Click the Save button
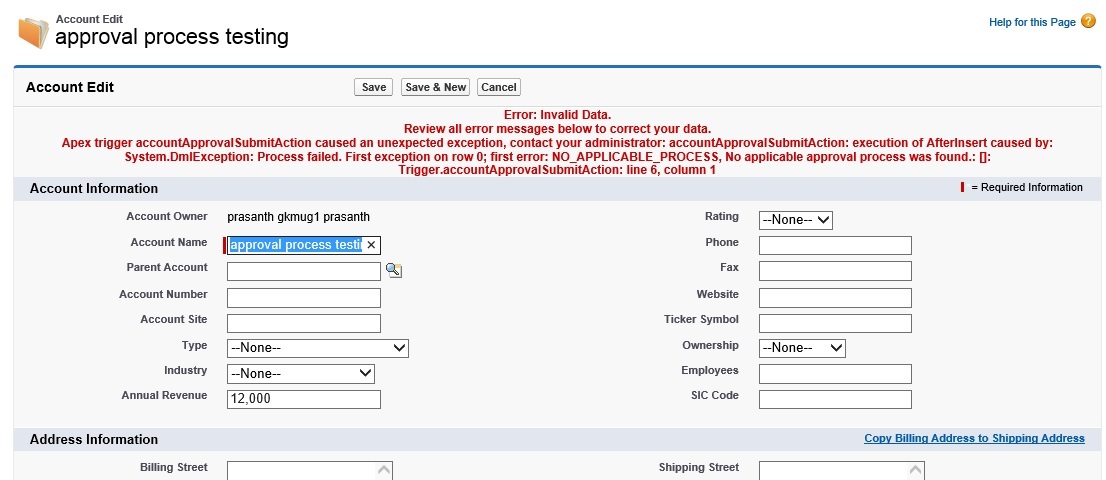This screenshot has width=1106, height=480. point(373,87)
